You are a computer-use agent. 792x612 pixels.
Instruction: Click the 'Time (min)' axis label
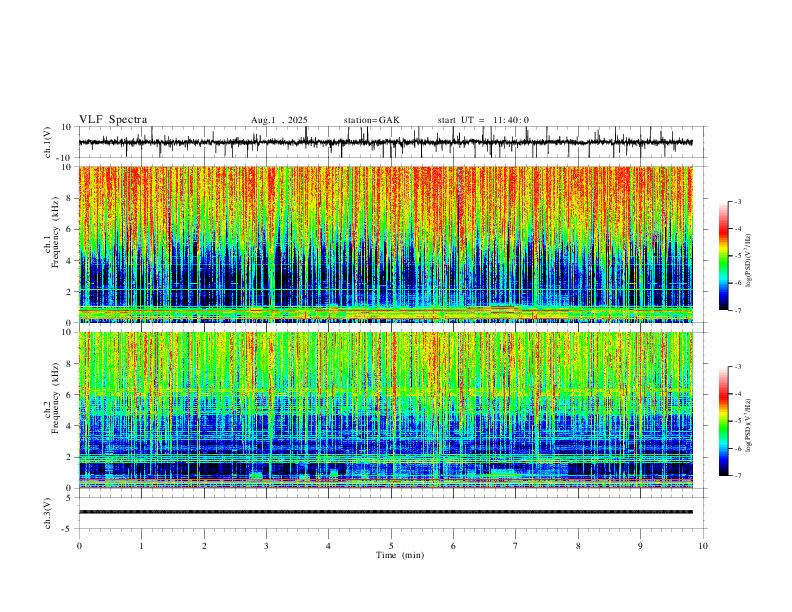pyautogui.click(x=400, y=555)
